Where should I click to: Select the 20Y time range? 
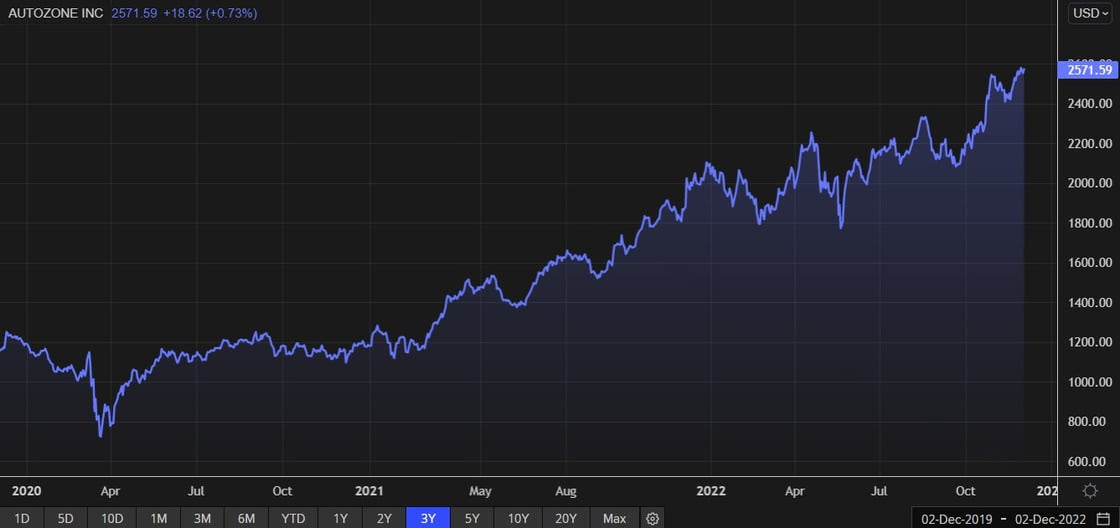click(566, 518)
